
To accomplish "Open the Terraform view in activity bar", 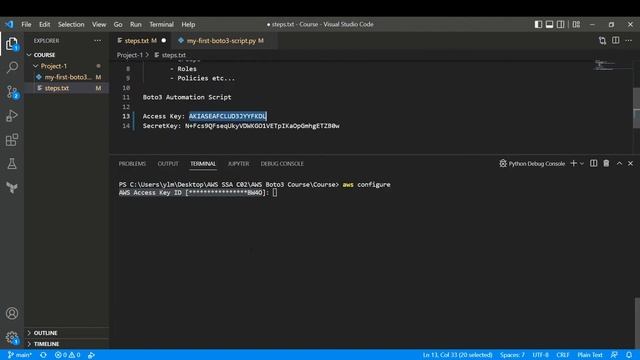I will point(12,188).
